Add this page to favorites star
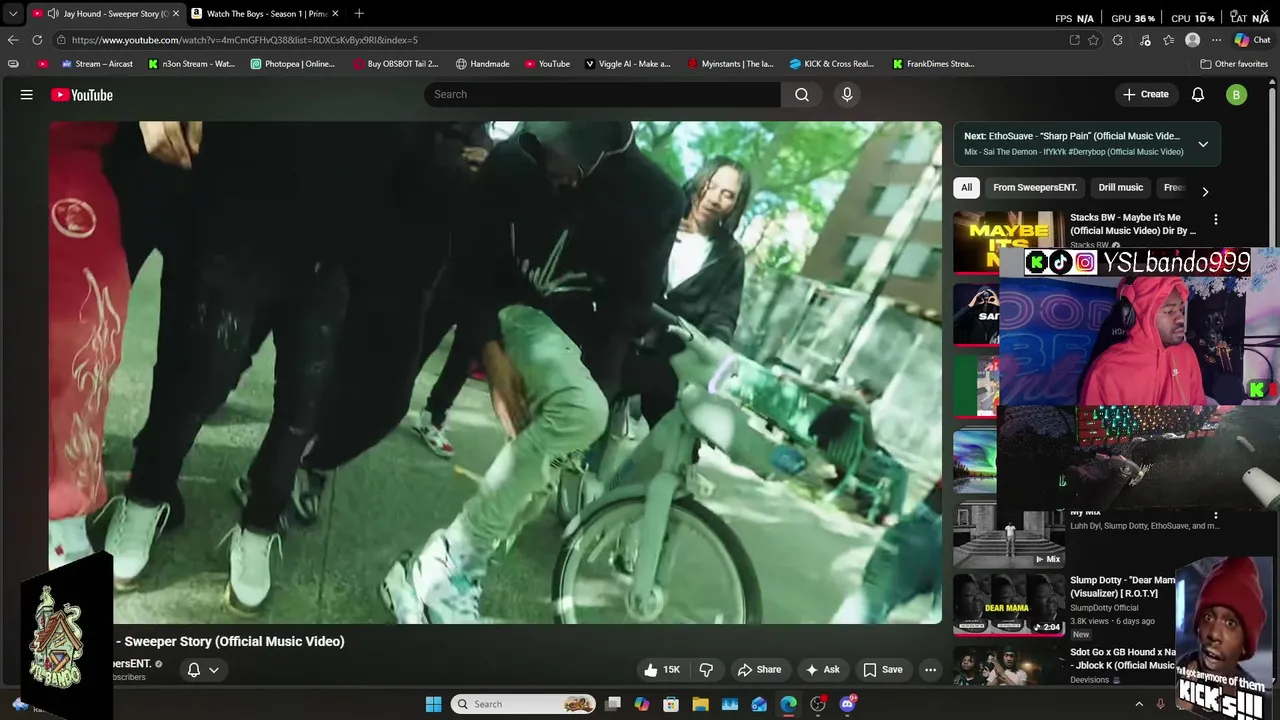The width and height of the screenshot is (1280, 720). pos(1094,40)
